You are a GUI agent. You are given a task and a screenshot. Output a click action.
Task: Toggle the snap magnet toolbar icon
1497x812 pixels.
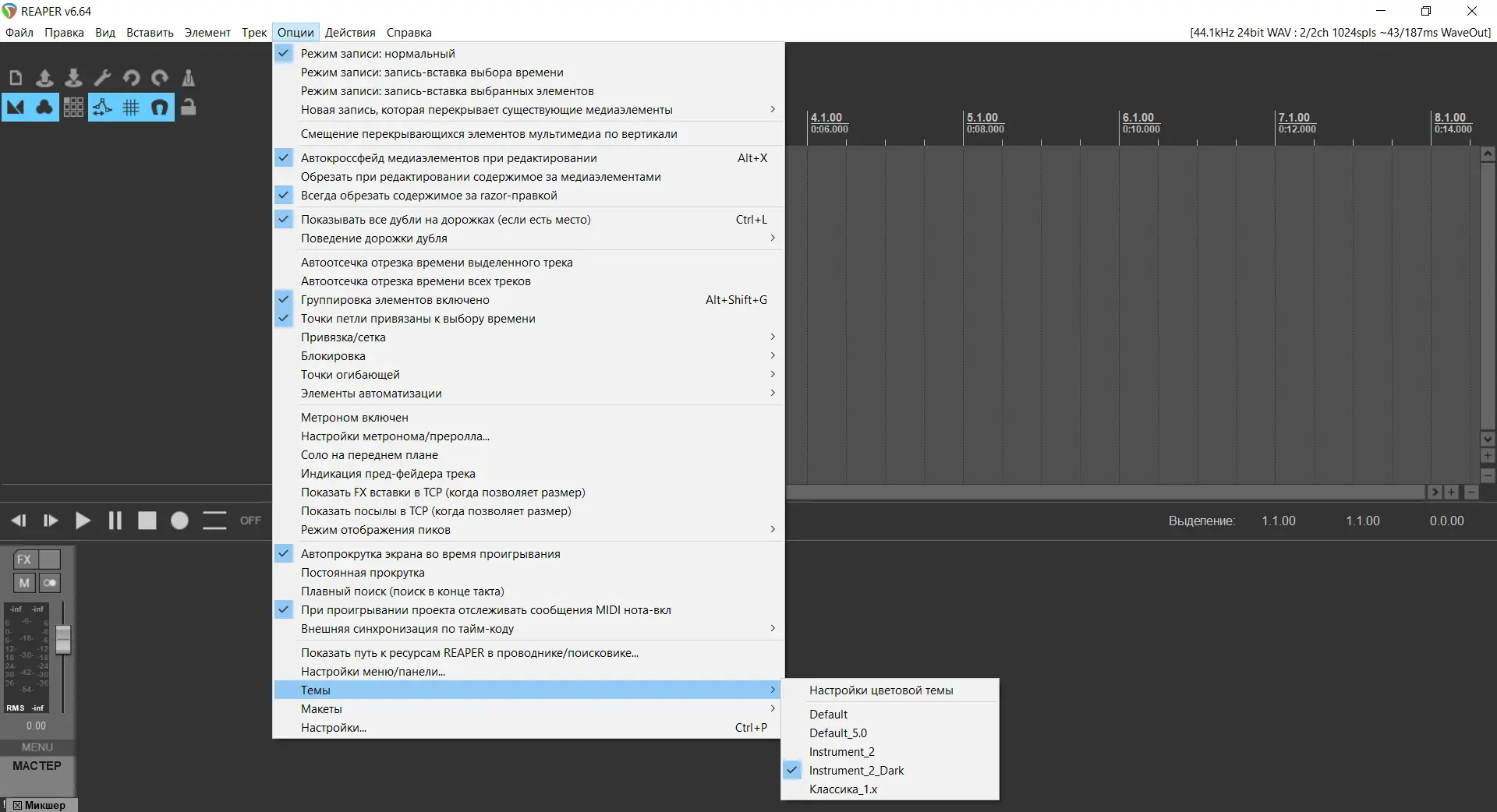point(160,108)
